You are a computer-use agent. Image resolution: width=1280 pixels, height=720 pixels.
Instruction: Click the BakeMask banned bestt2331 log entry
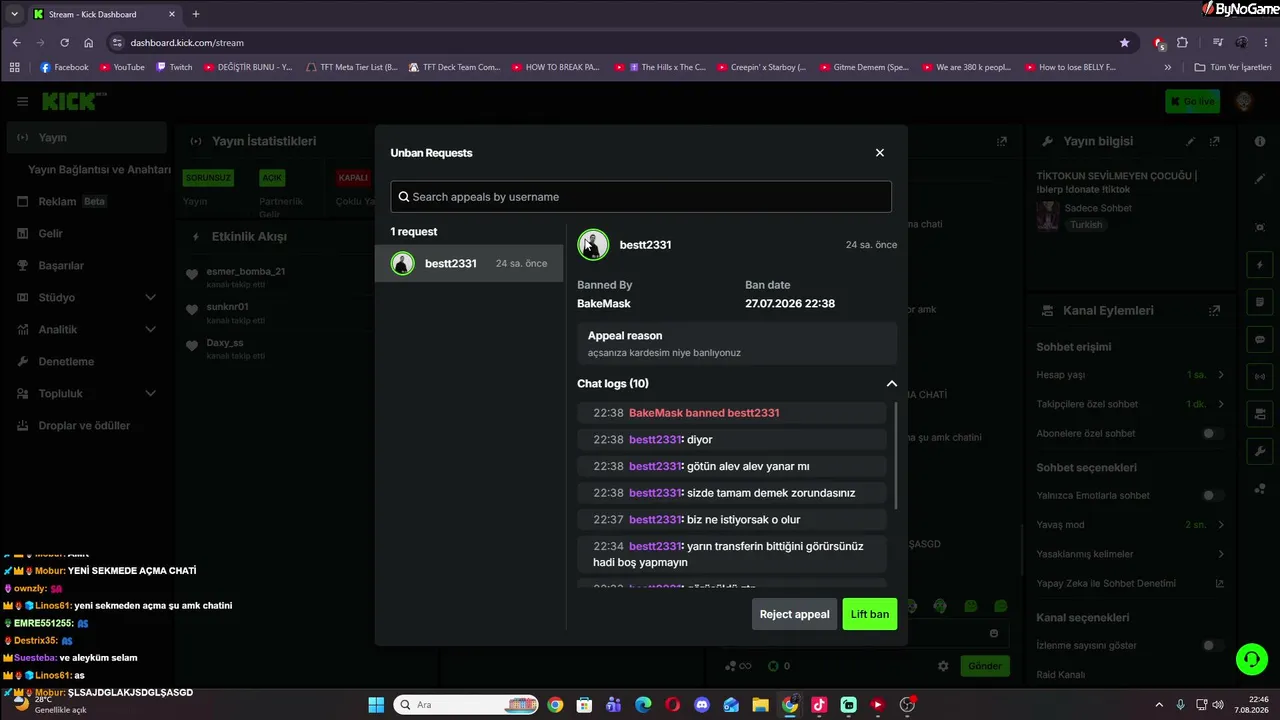(x=732, y=413)
